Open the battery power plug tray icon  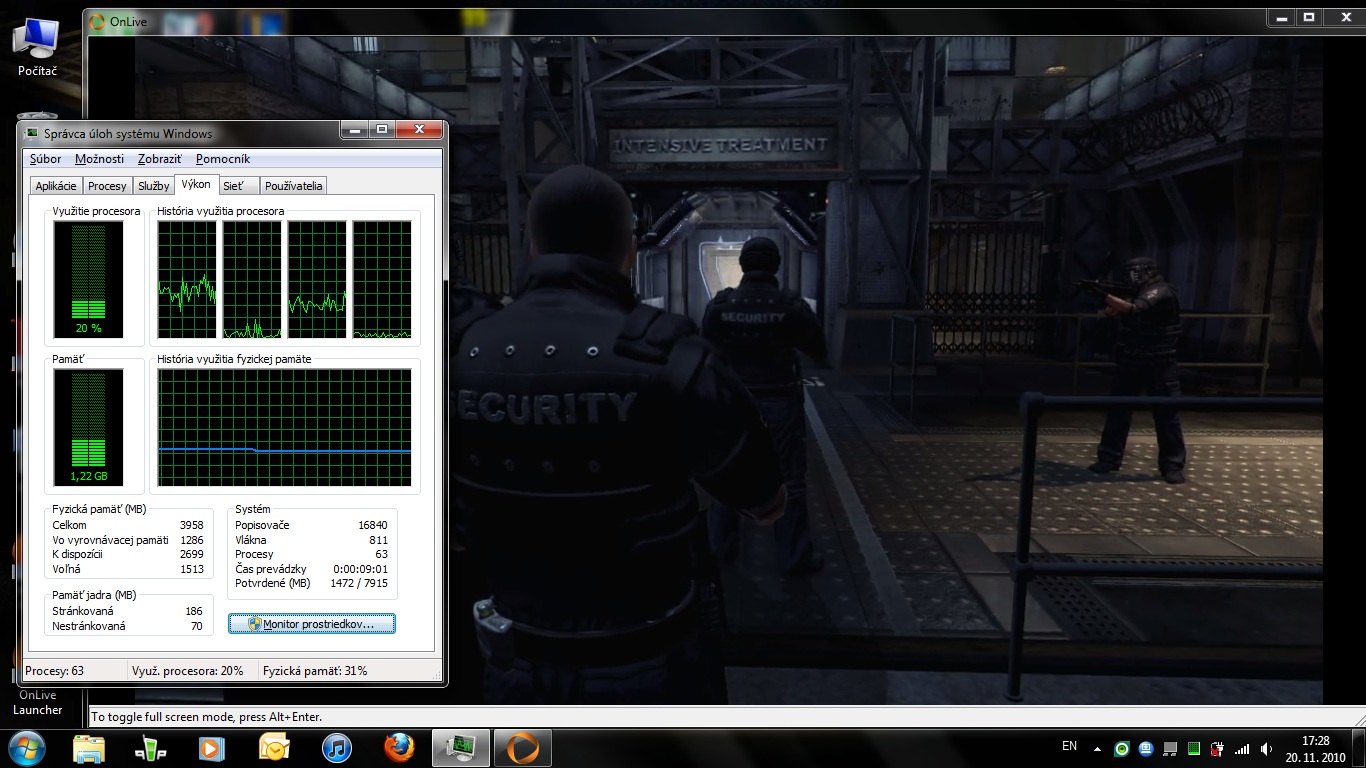tap(1218, 748)
